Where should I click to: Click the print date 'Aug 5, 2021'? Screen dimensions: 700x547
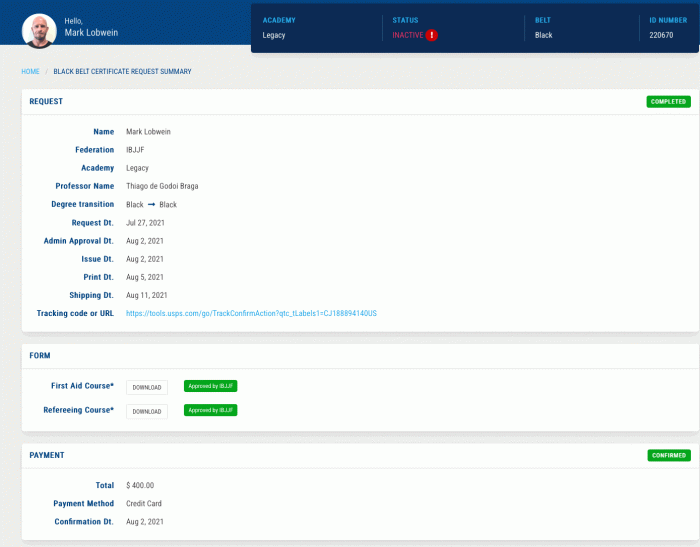(x=145, y=277)
